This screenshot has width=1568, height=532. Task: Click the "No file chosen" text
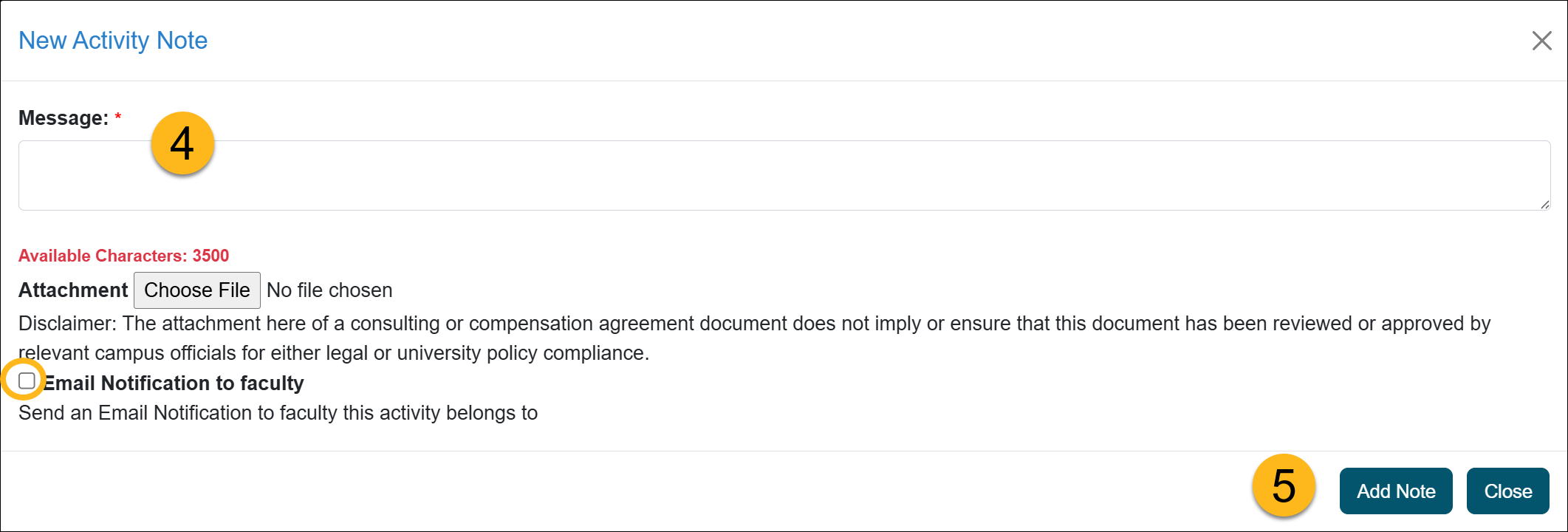pyautogui.click(x=329, y=290)
